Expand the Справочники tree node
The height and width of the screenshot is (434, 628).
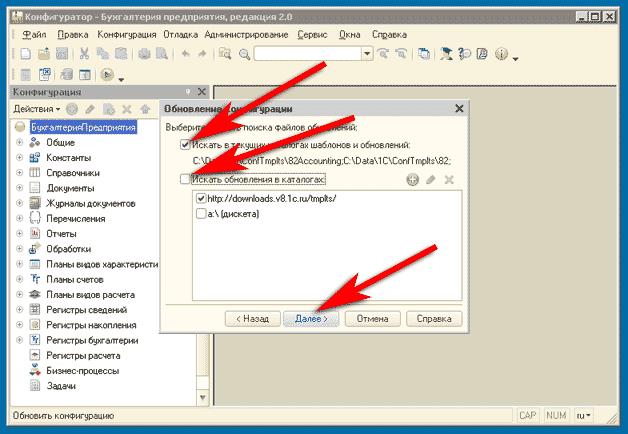click(19, 173)
